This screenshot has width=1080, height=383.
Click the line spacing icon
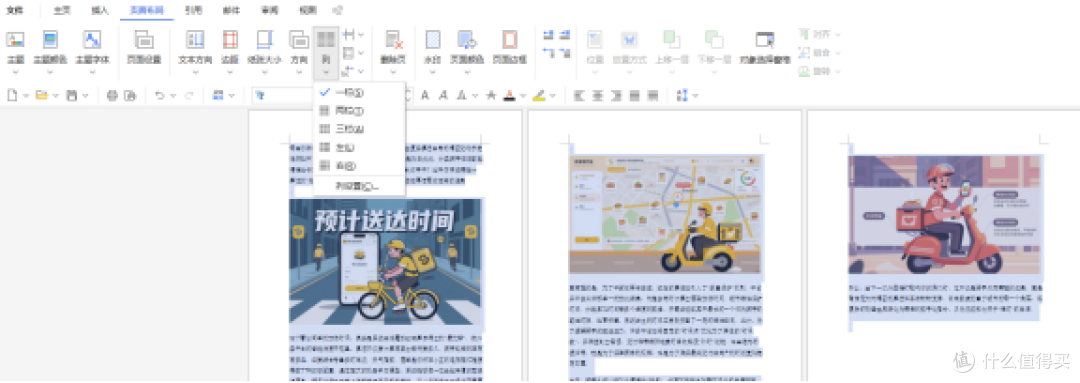coord(683,95)
